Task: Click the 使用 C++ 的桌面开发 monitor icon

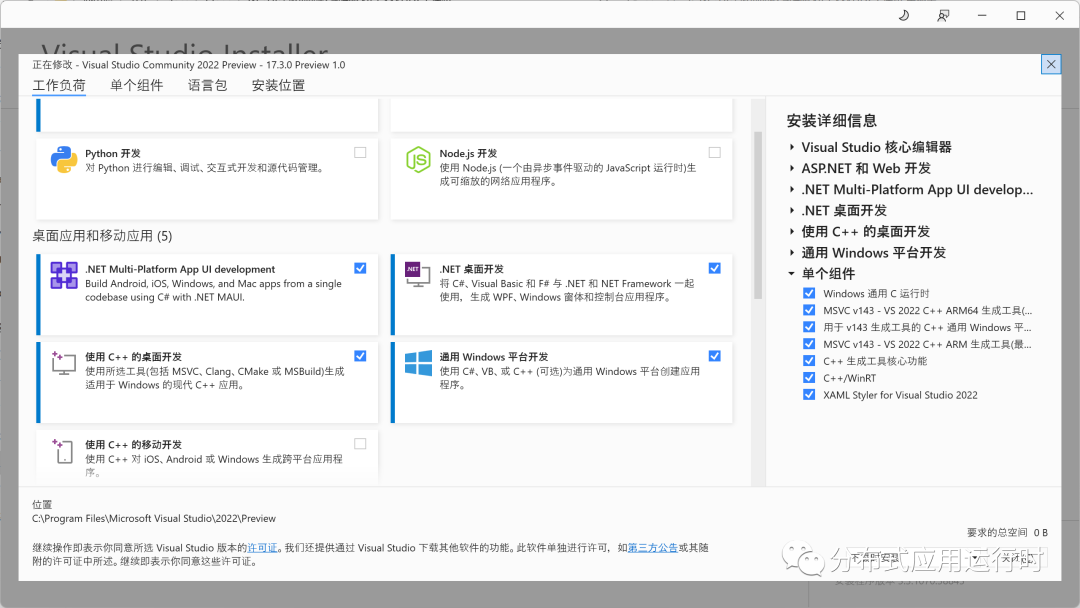Action: (63, 363)
